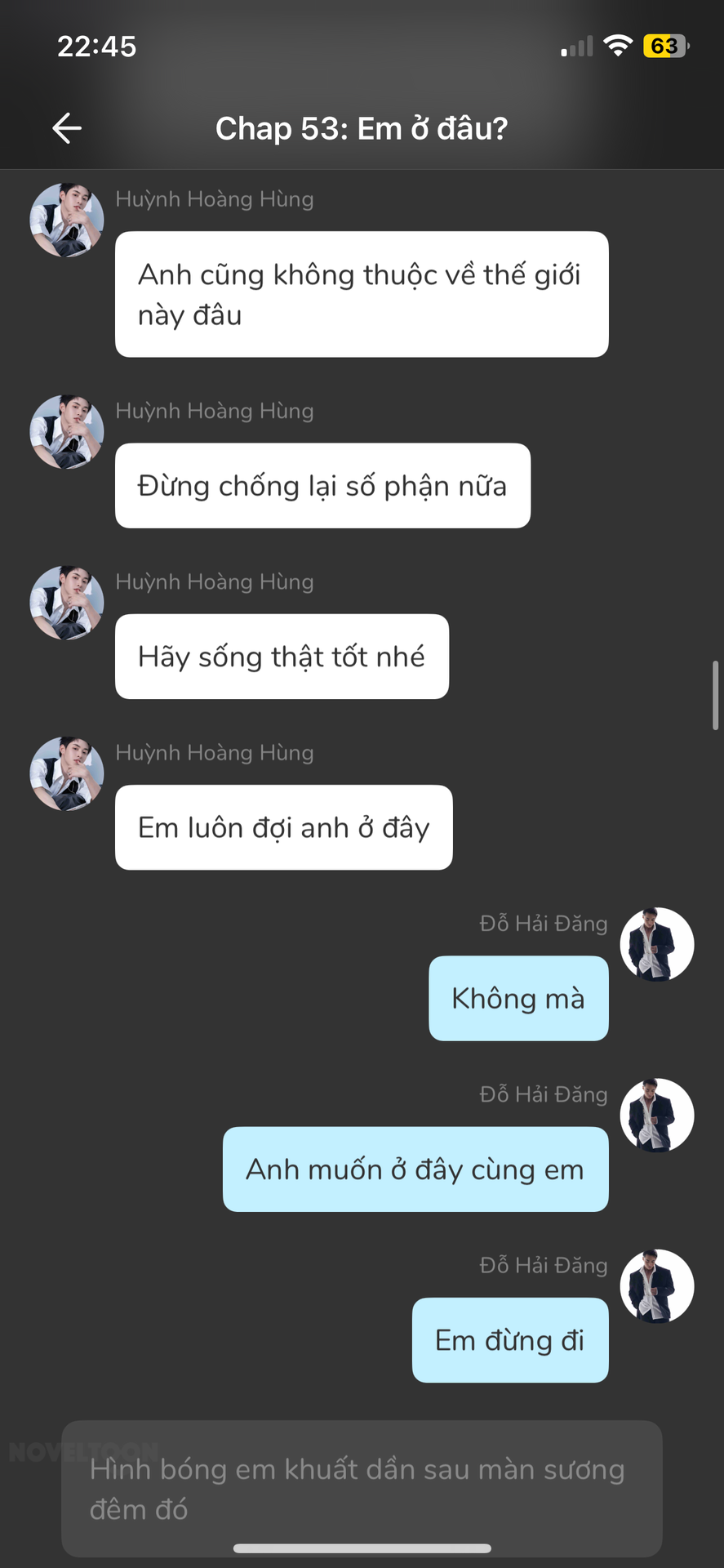Tap the "Anh muốn ở đây cùng em" bubble
Viewport: 724px width, 1568px height.
coord(415,1169)
